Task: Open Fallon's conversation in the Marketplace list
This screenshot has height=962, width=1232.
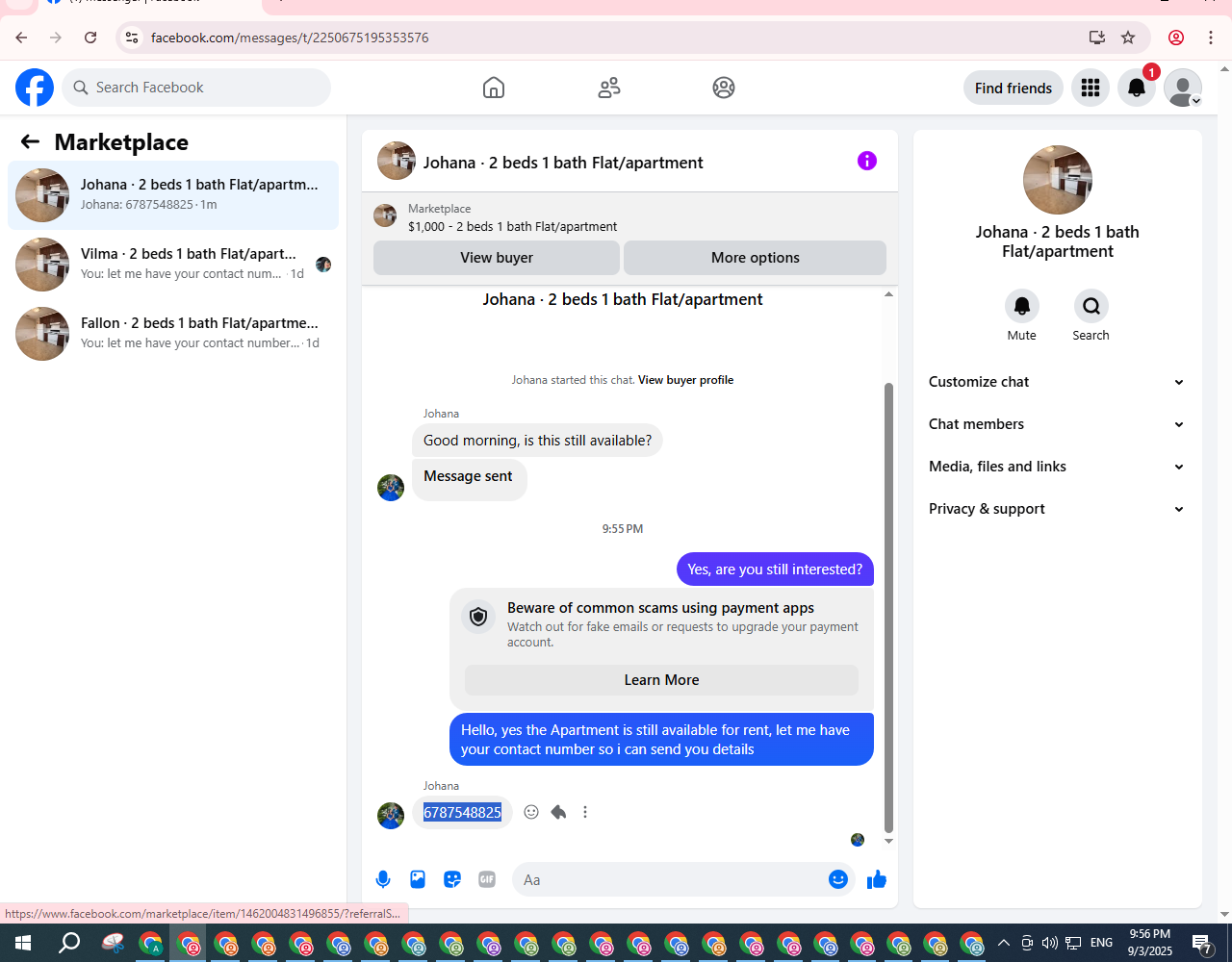Action: [173, 334]
